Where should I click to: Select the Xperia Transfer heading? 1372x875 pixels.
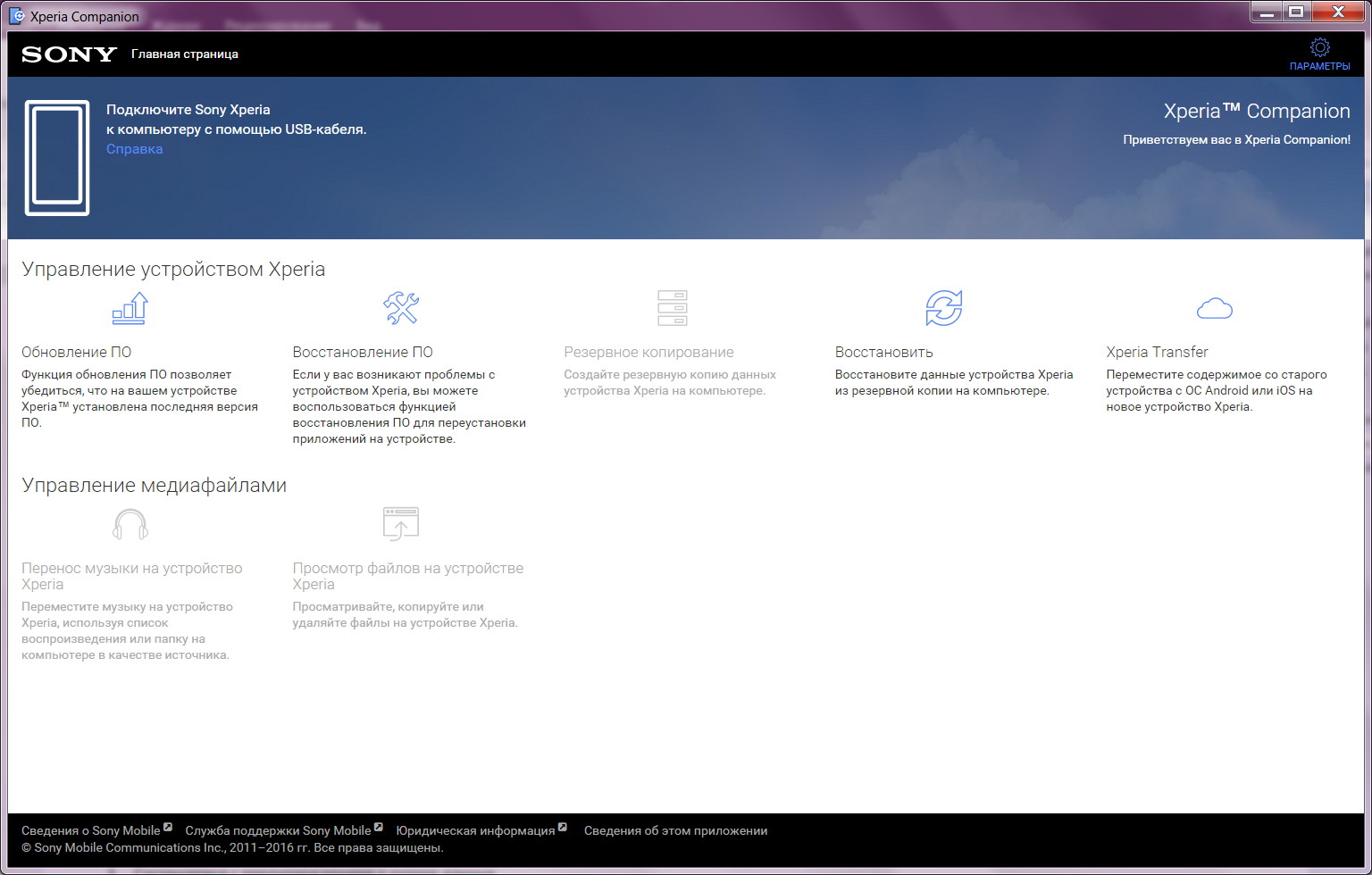coord(1157,352)
